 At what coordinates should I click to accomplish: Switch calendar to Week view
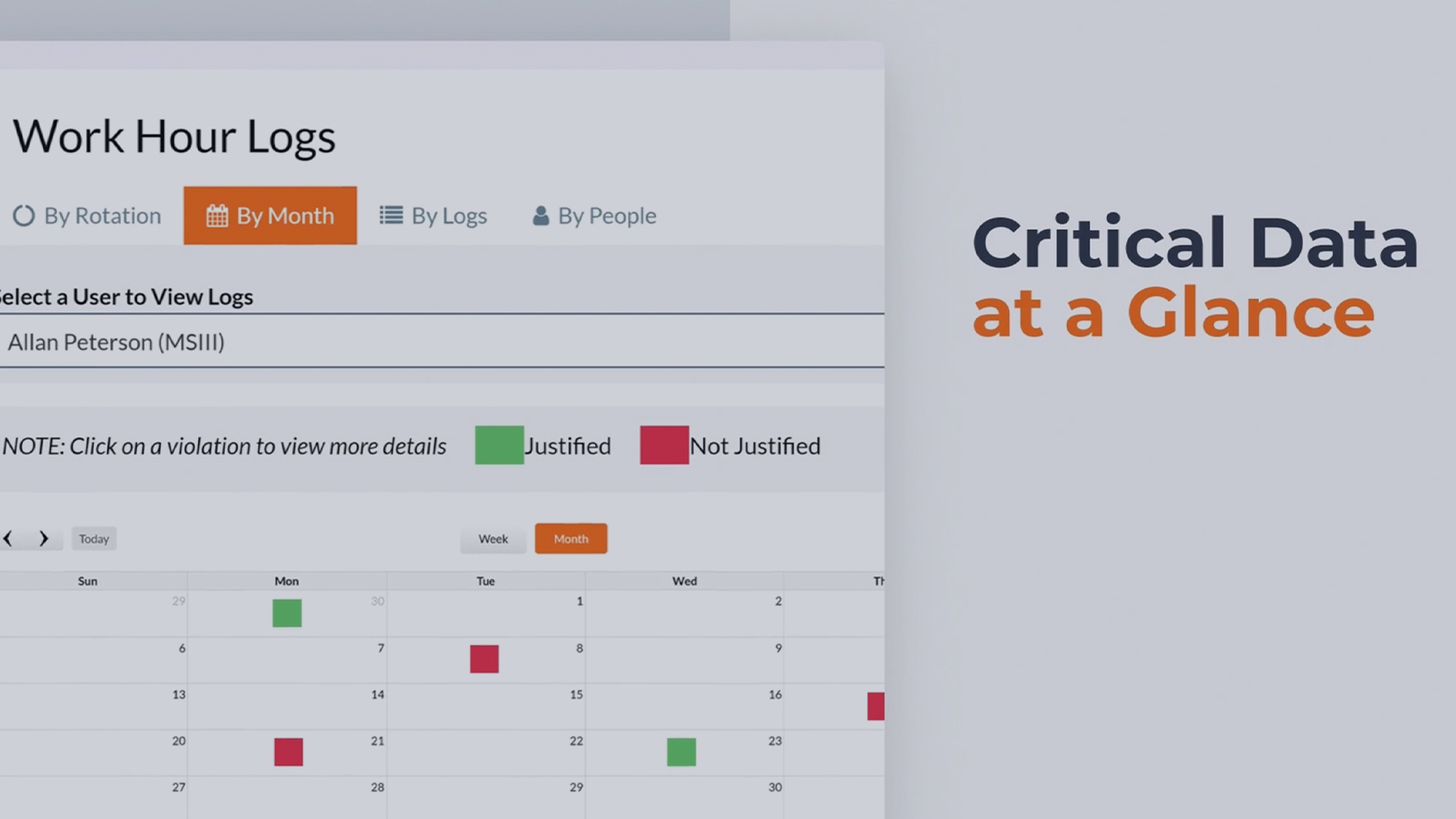click(x=493, y=539)
